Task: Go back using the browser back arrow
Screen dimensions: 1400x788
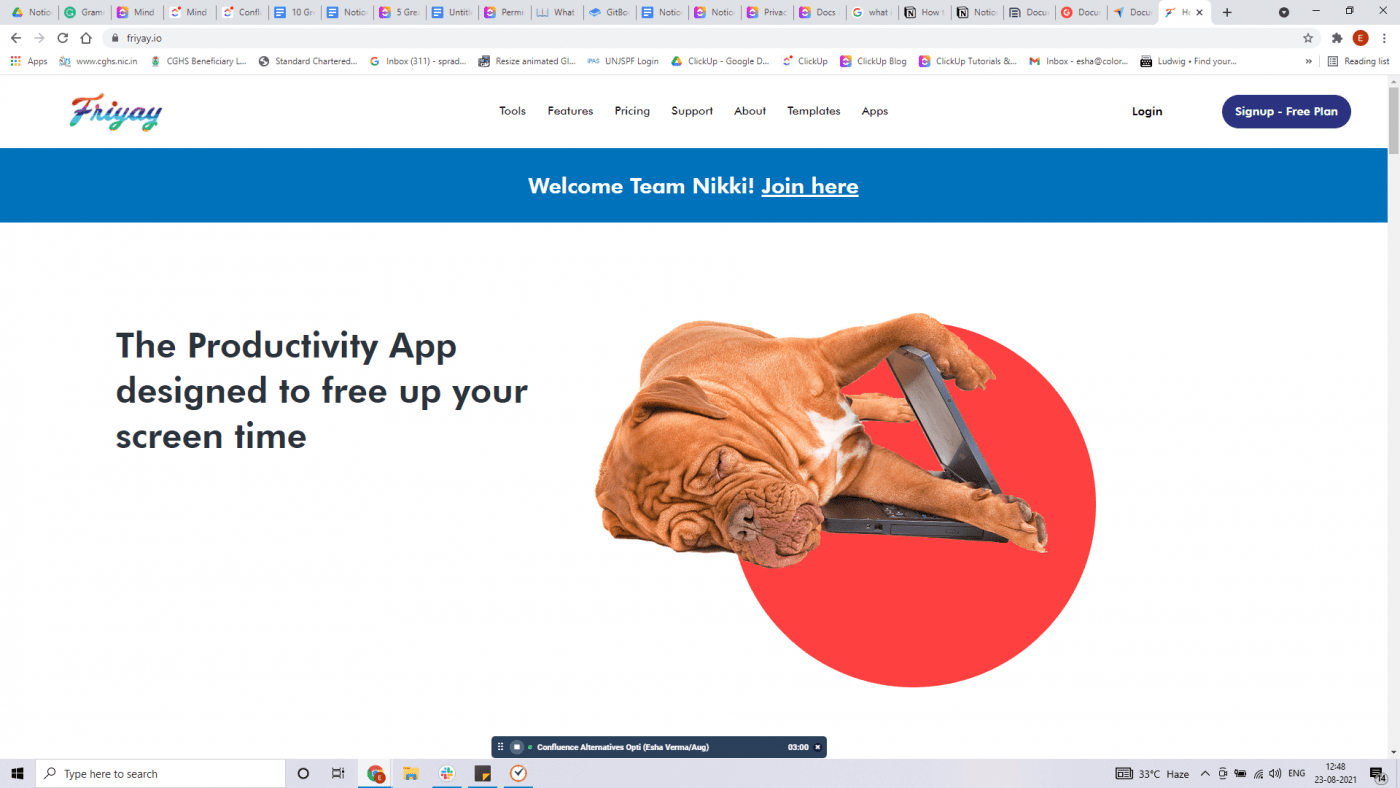Action: [x=15, y=38]
